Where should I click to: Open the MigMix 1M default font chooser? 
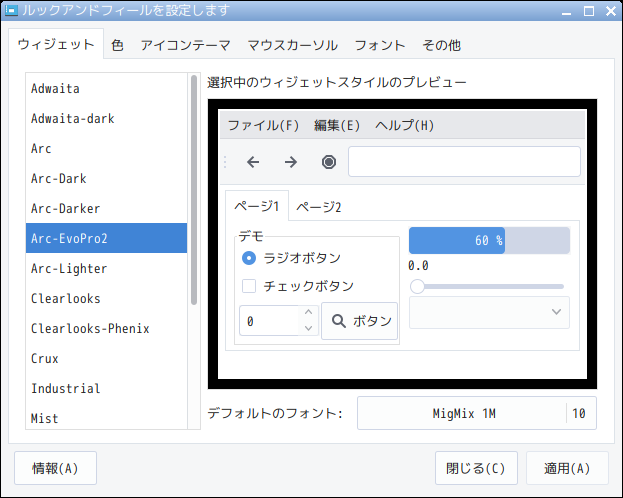tap(477, 413)
